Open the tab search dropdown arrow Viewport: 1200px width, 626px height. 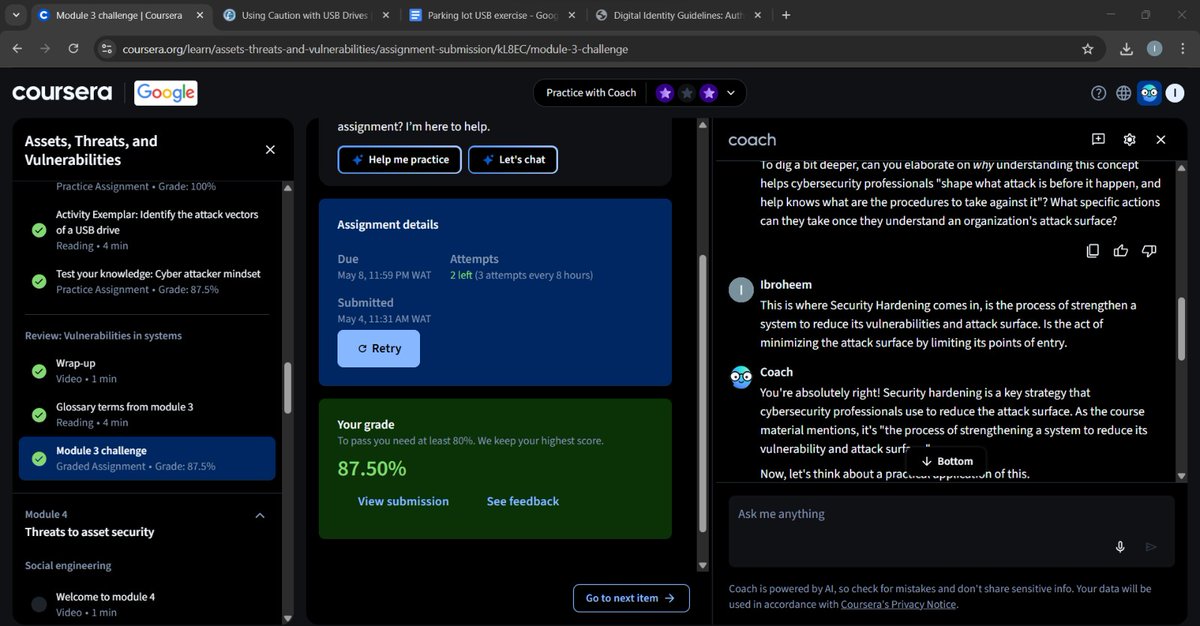click(16, 15)
